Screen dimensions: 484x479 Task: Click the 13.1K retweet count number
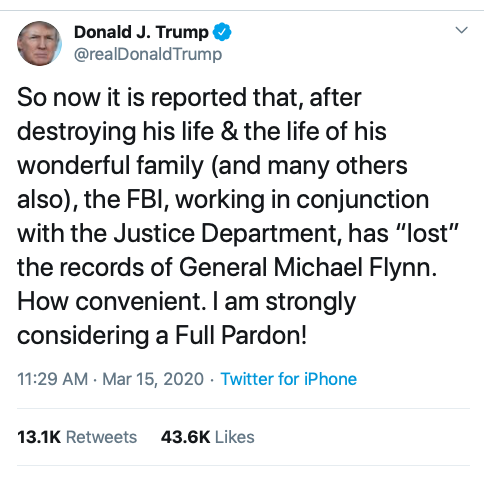click(x=39, y=437)
